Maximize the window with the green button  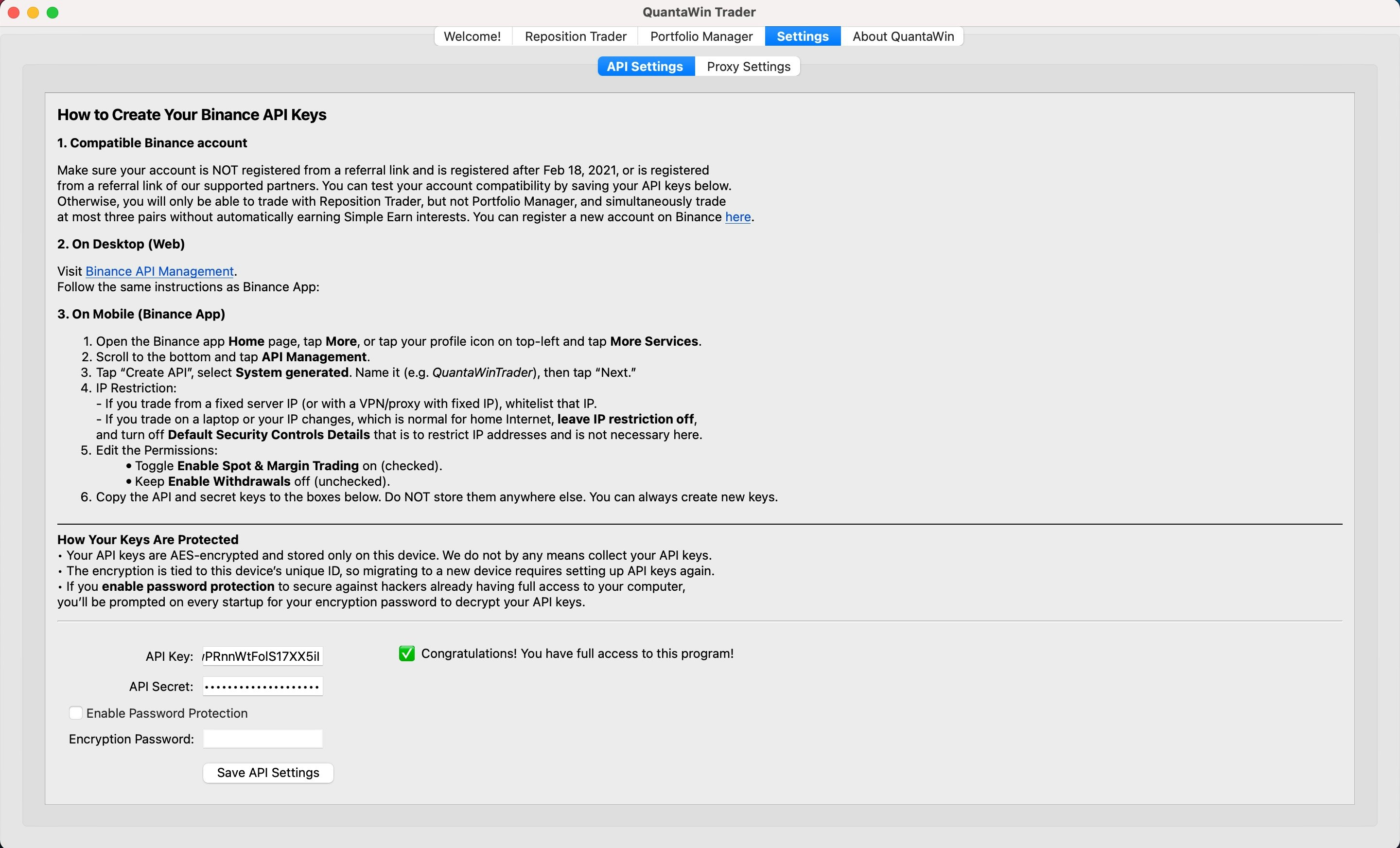52,13
